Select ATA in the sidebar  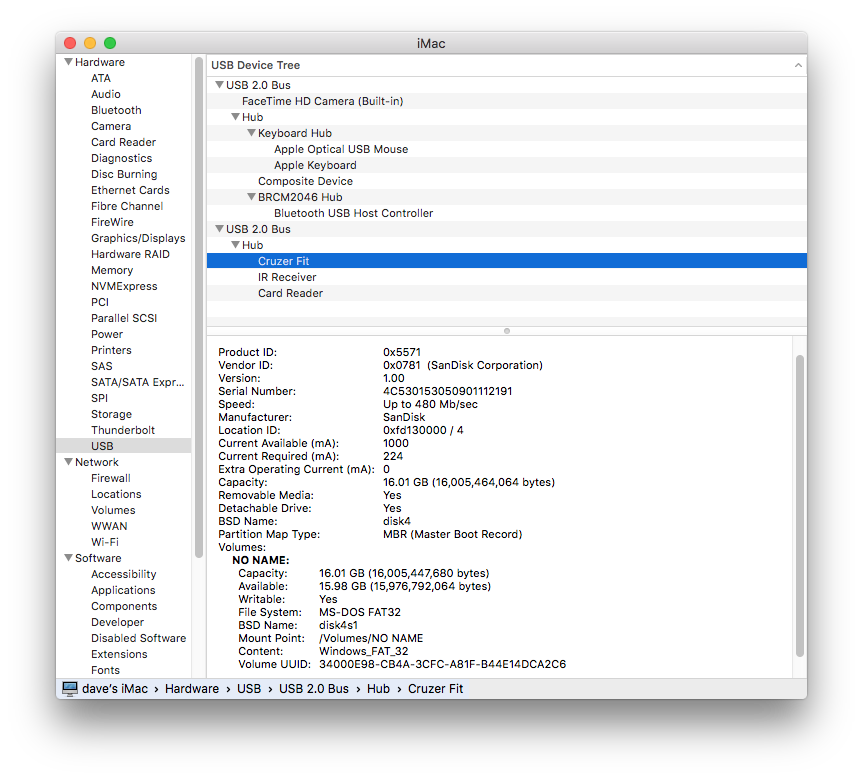(x=101, y=78)
